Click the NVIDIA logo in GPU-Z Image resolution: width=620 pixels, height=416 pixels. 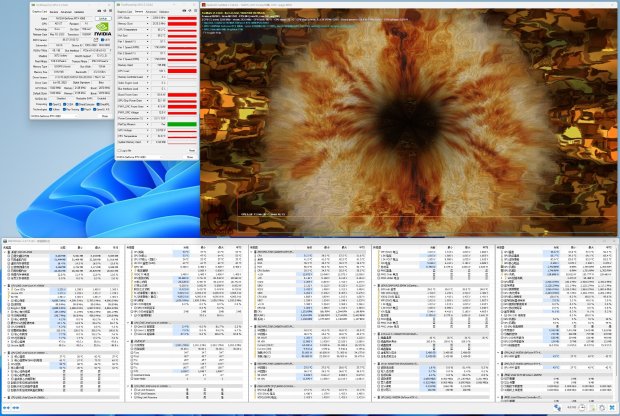103,29
